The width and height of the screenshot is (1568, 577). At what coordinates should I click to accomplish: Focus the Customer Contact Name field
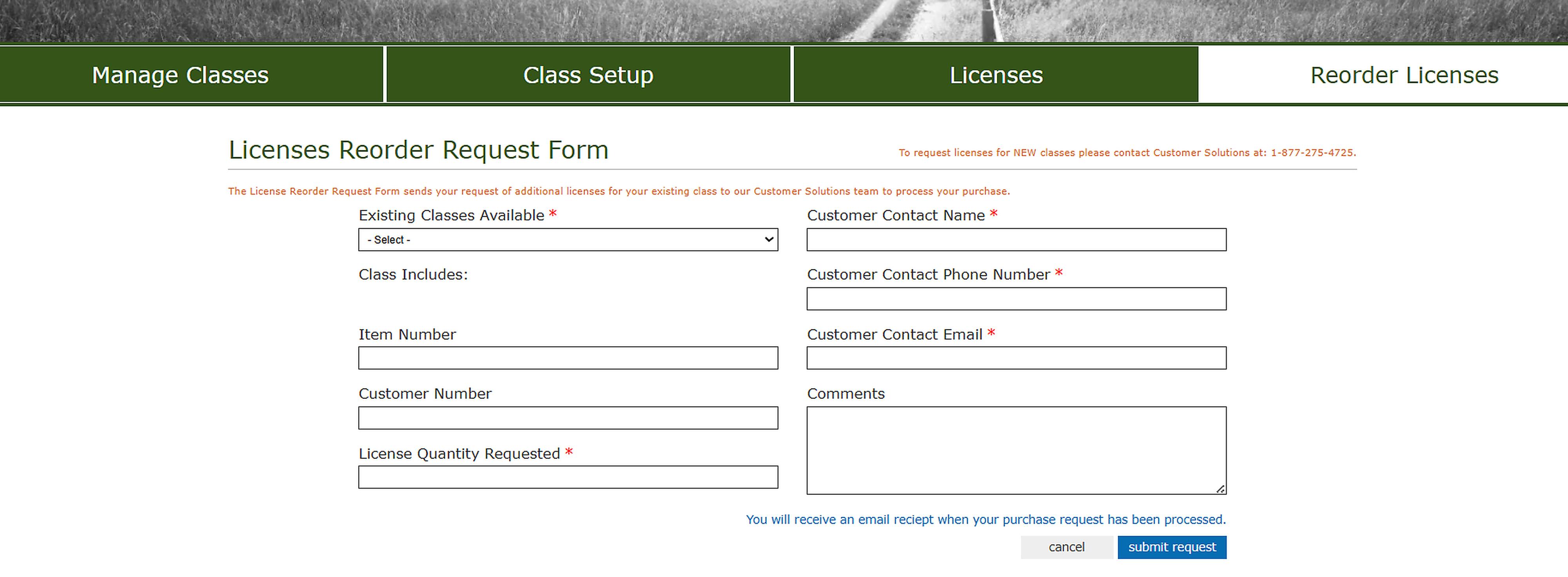(1016, 240)
